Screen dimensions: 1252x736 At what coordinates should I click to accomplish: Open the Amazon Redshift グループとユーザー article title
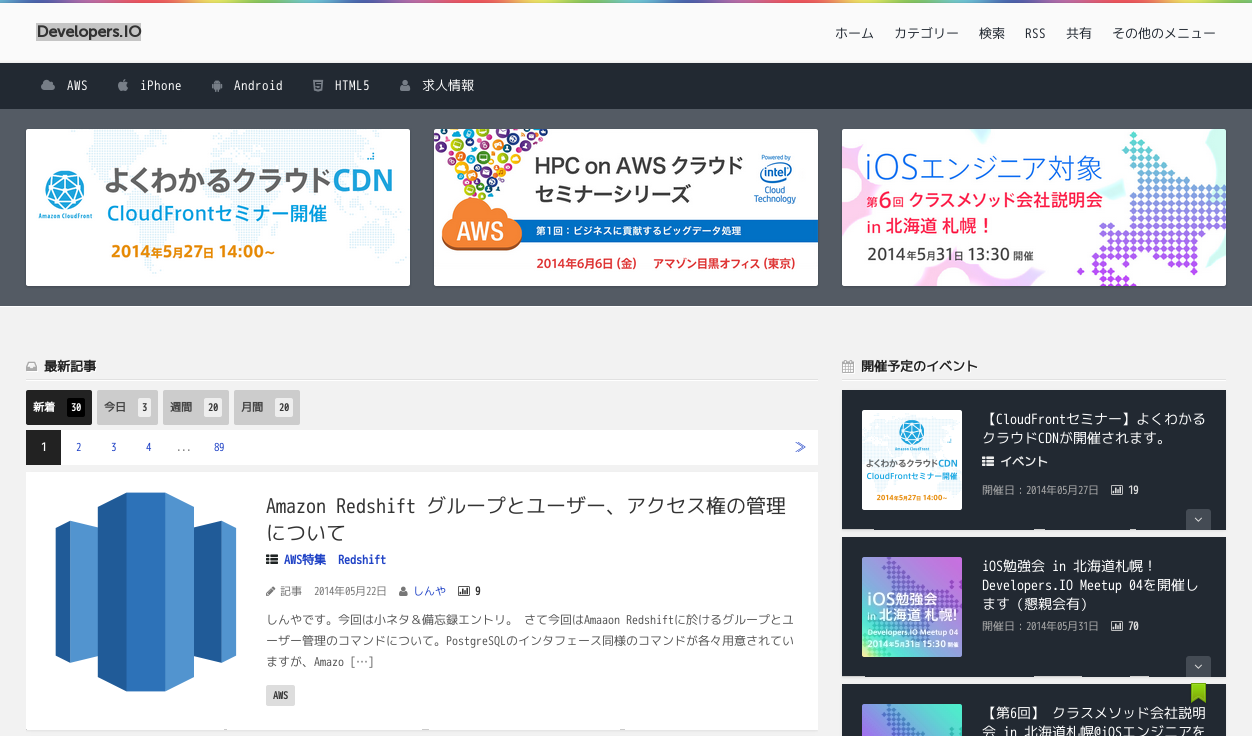click(x=526, y=519)
